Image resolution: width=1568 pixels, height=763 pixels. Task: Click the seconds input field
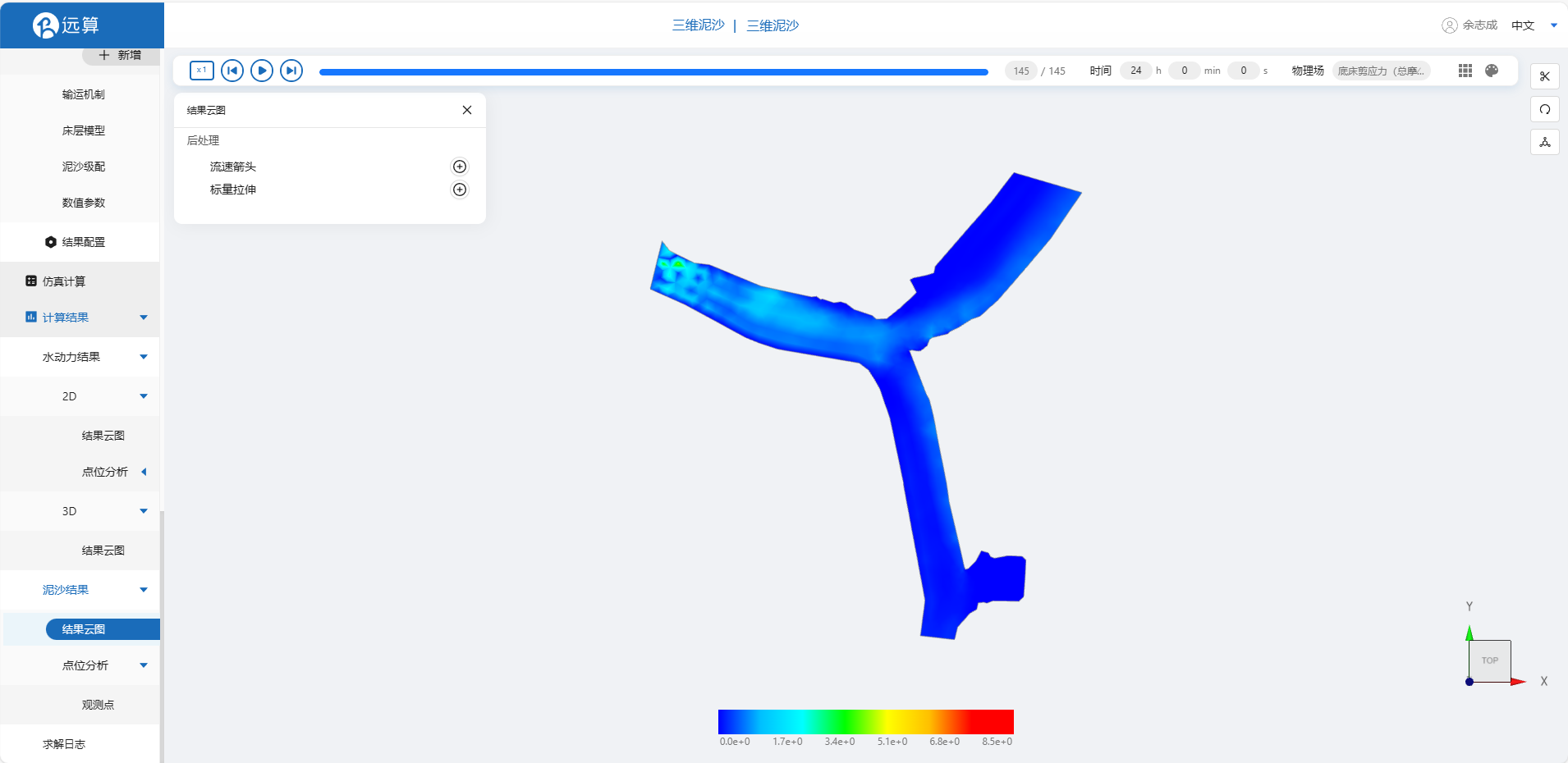tap(1244, 71)
